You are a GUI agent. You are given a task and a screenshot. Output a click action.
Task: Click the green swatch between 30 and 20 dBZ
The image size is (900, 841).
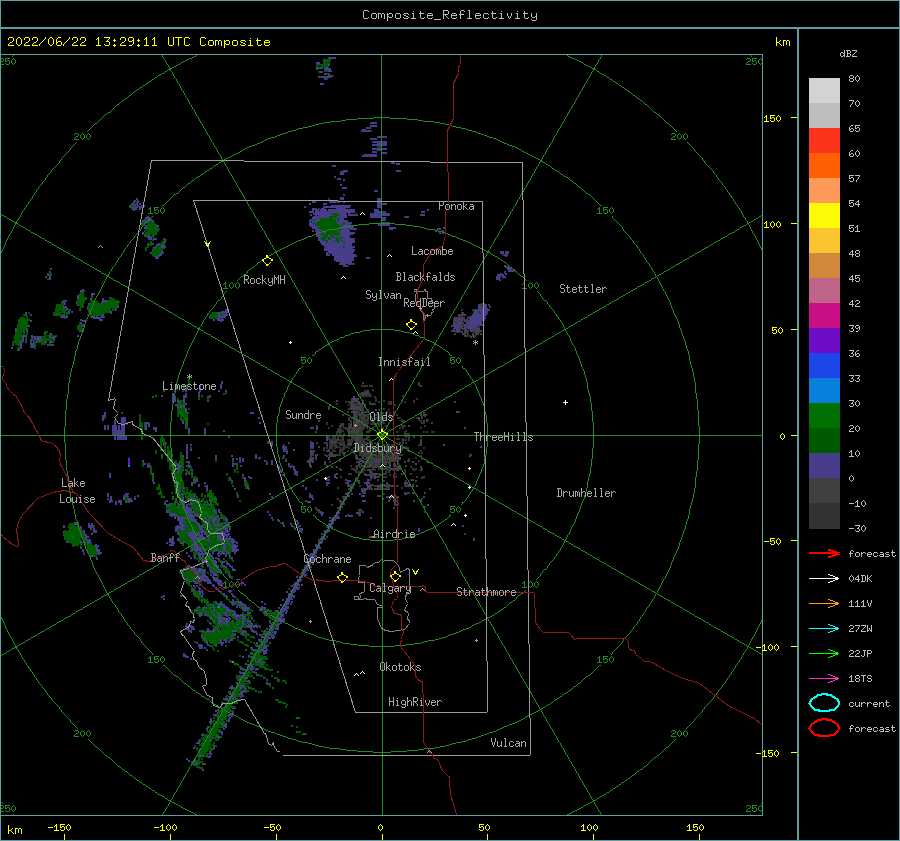pos(824,416)
